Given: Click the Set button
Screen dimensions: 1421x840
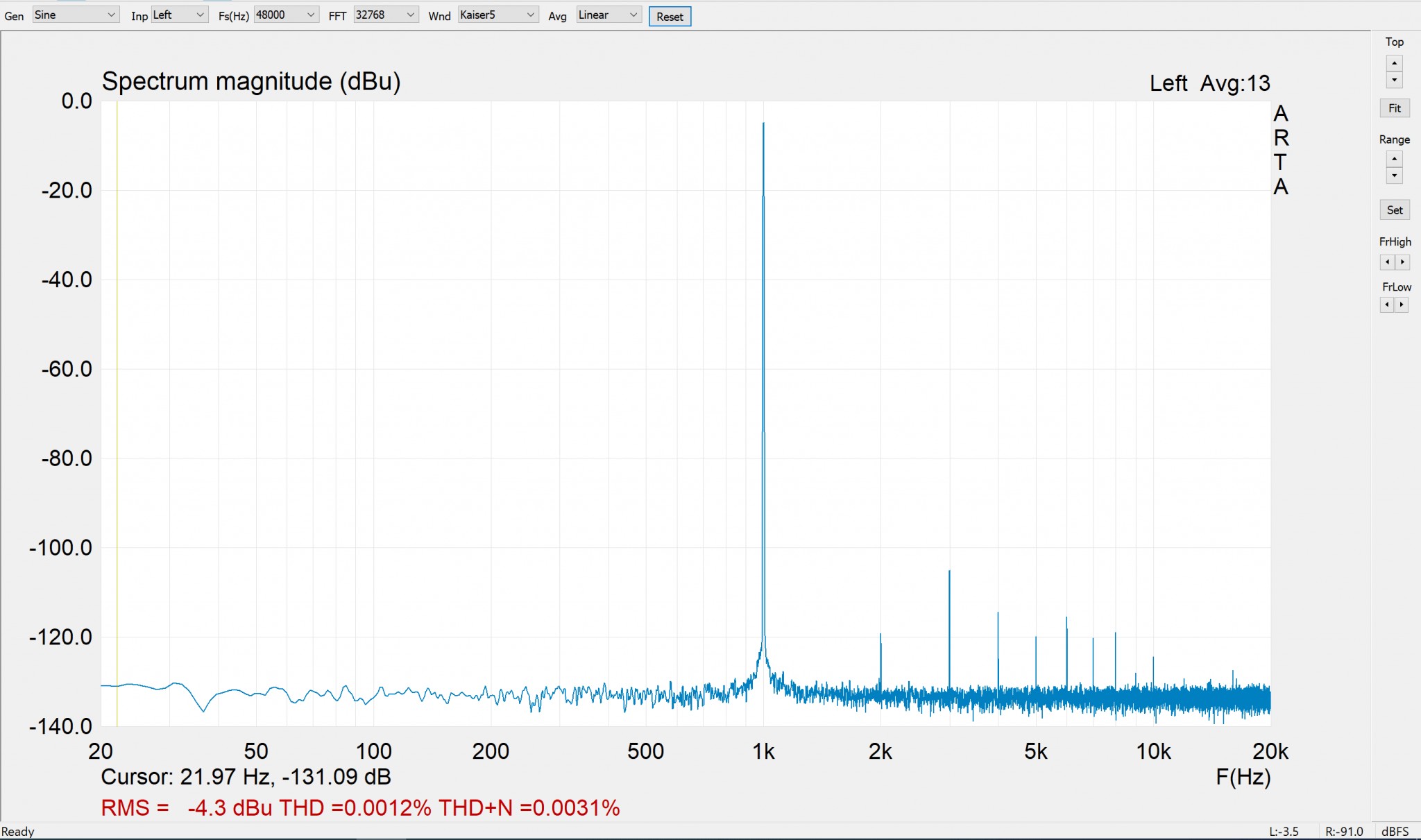Looking at the screenshot, I should click(x=1394, y=210).
